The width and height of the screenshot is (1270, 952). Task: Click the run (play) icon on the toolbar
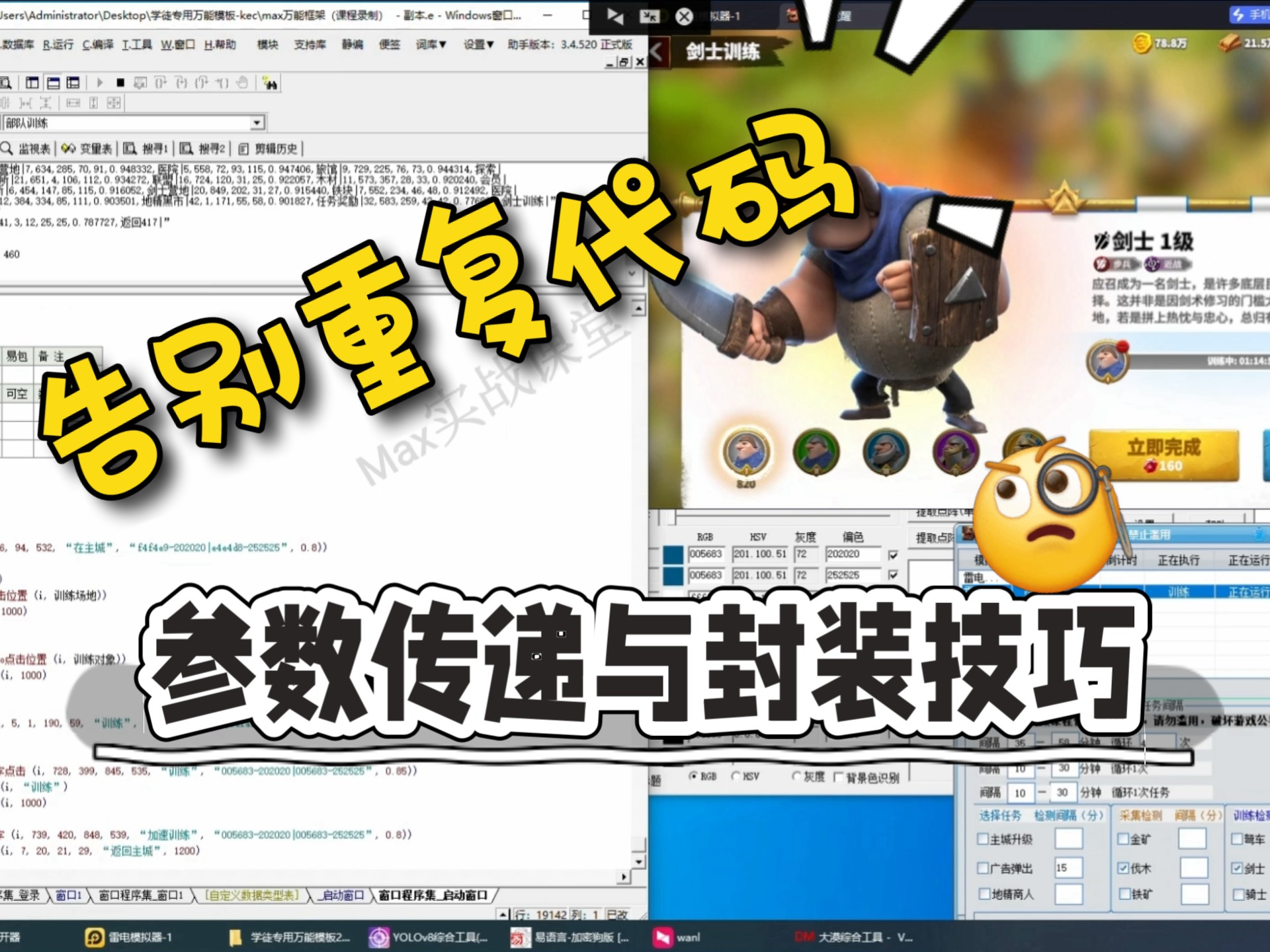tap(100, 83)
